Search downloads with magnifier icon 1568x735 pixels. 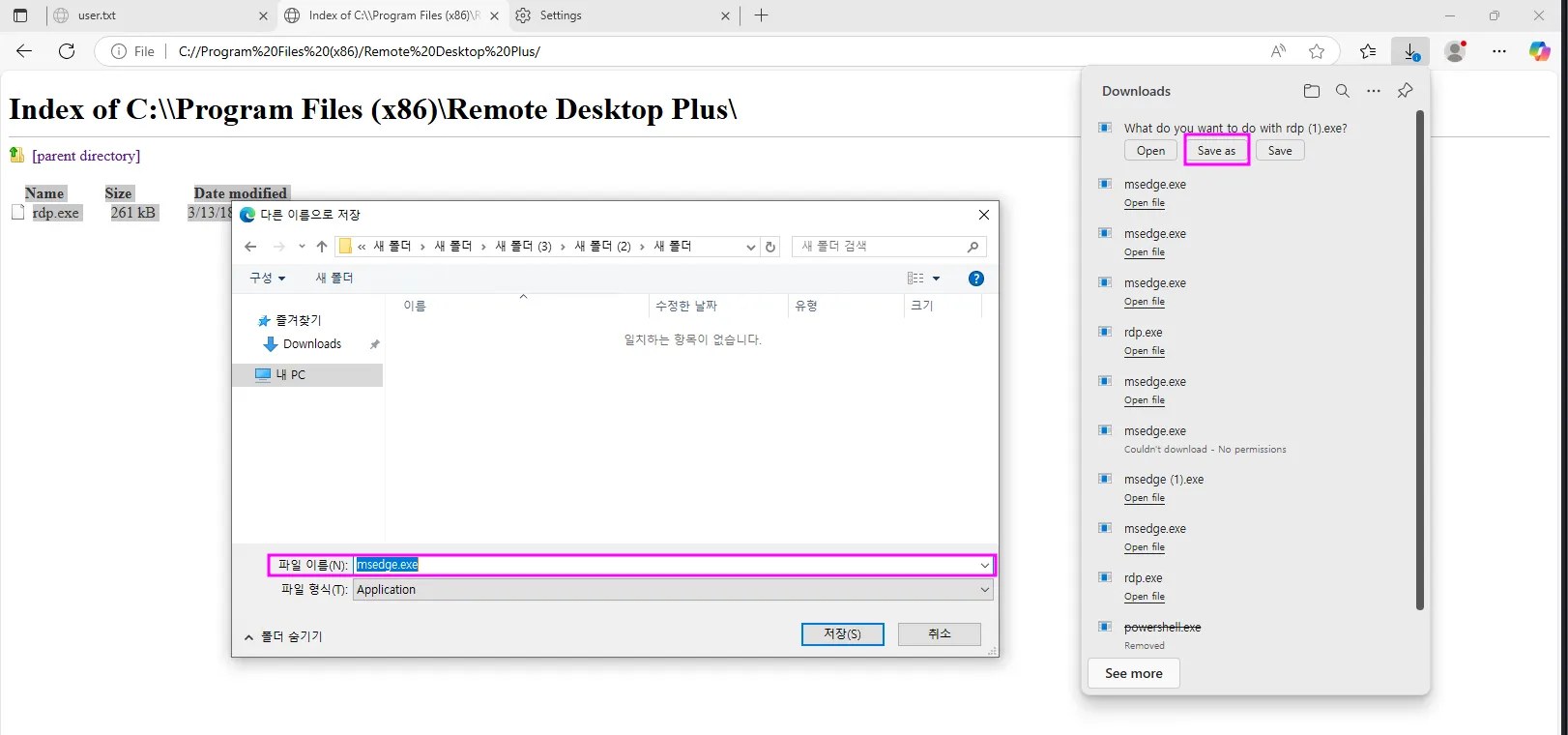click(1343, 91)
